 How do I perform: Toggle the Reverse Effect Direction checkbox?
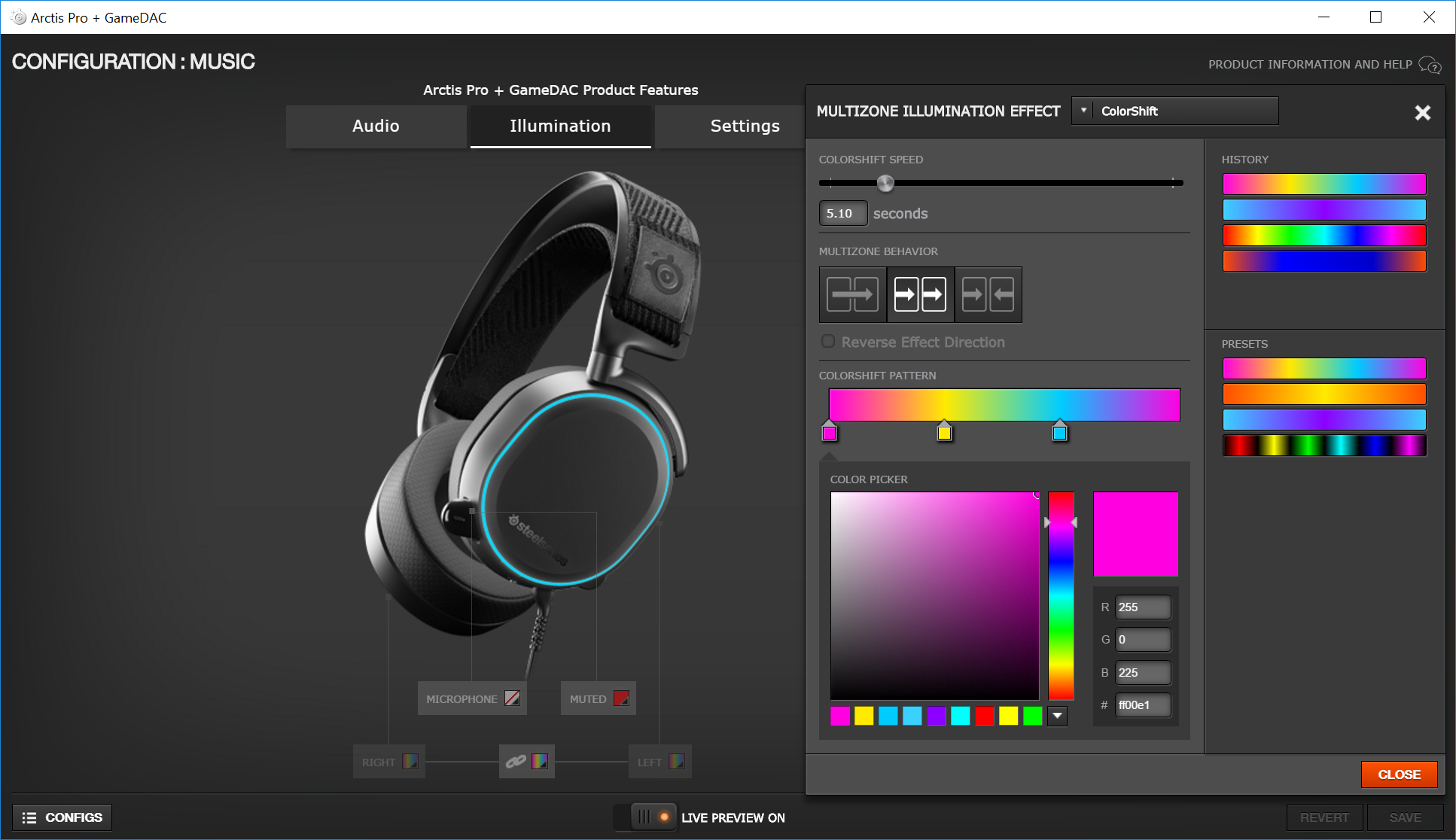click(829, 342)
